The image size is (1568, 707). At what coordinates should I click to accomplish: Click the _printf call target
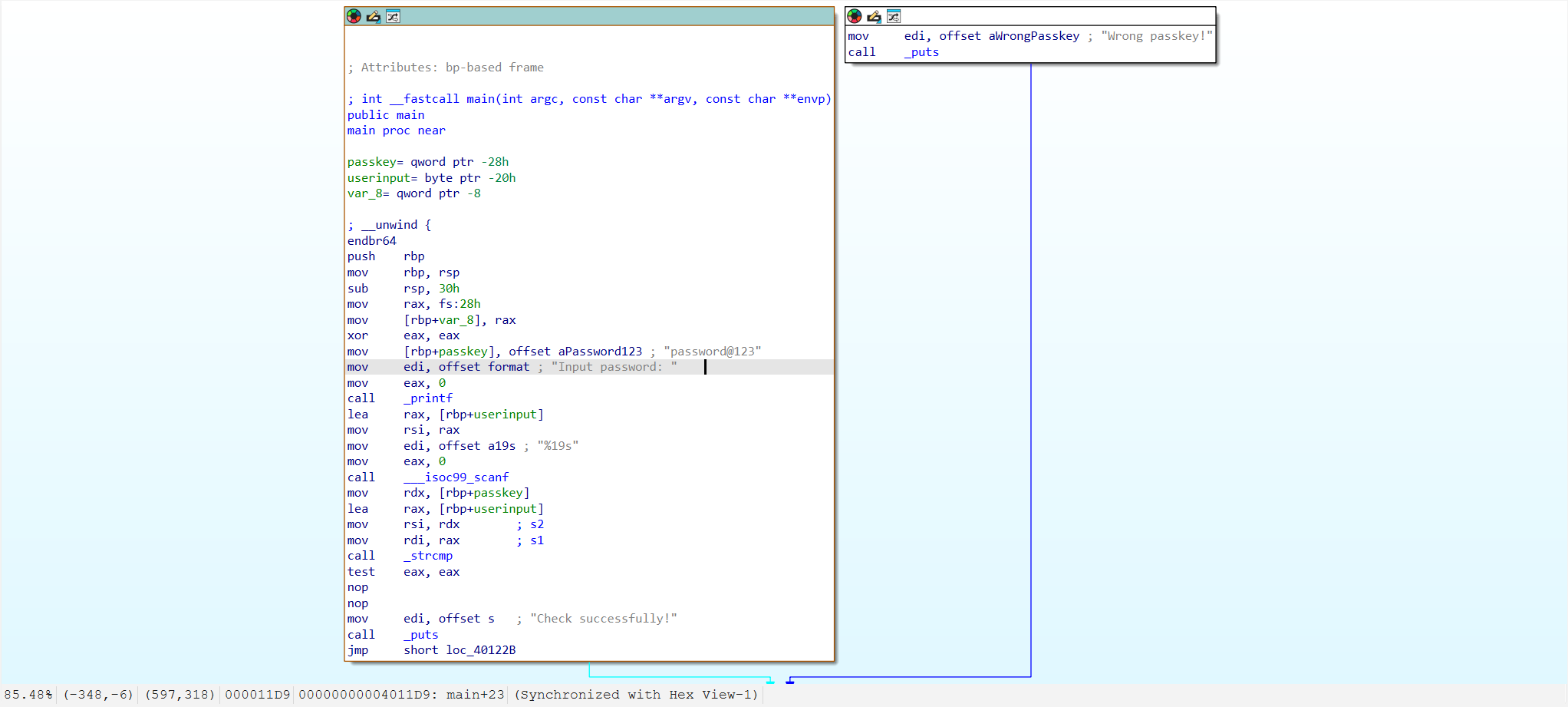point(428,398)
